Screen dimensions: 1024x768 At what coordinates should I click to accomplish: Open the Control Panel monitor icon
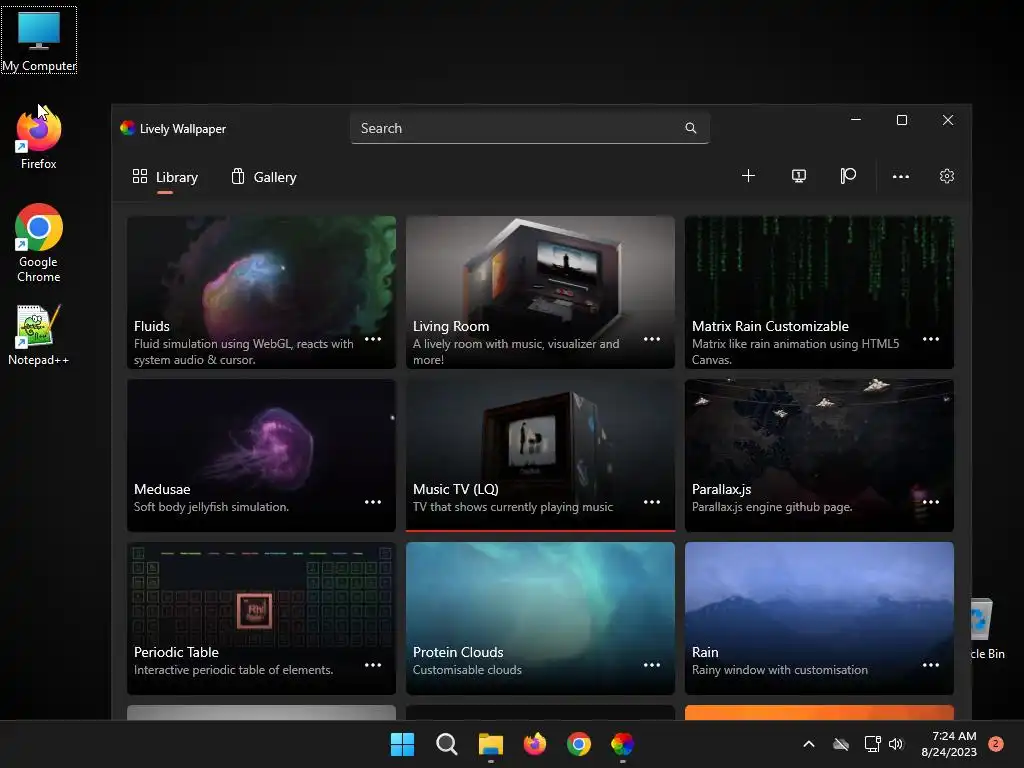(798, 176)
